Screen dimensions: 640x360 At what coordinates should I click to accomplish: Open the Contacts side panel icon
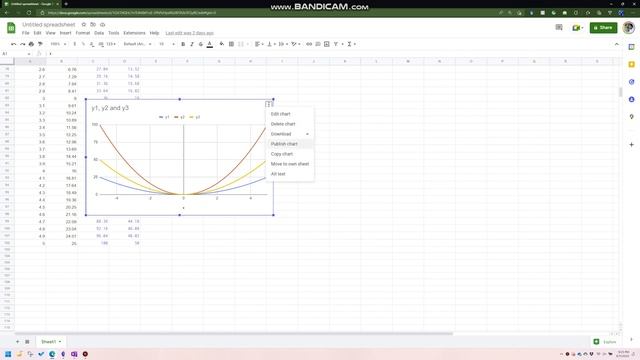click(631, 100)
